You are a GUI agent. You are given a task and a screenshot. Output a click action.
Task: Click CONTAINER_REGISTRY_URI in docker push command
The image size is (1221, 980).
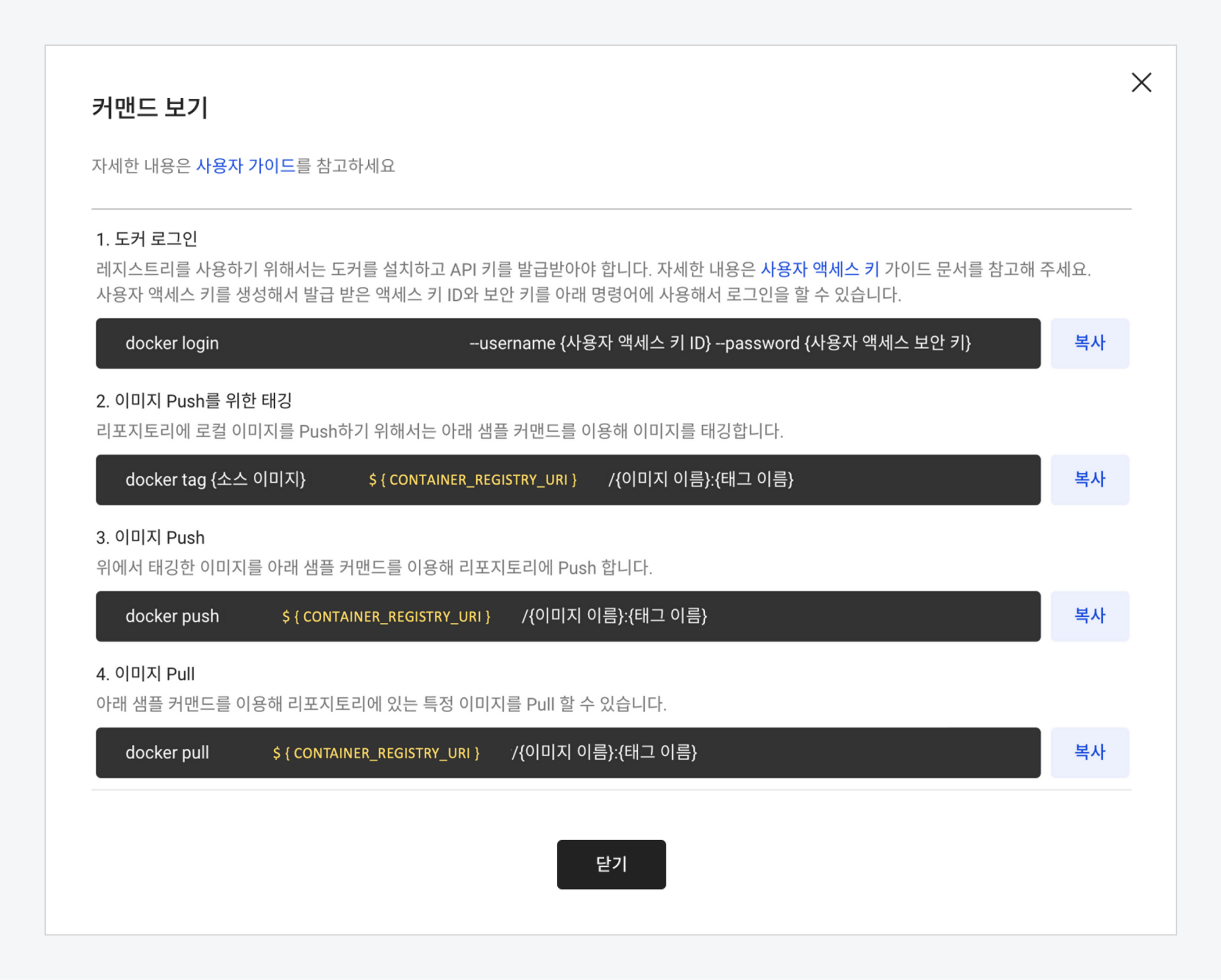386,616
